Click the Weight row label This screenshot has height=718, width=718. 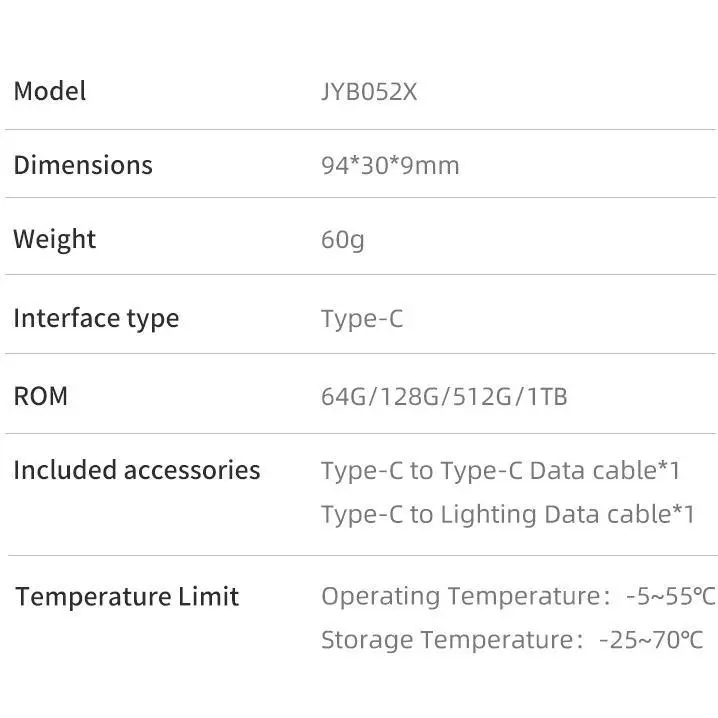(55, 240)
